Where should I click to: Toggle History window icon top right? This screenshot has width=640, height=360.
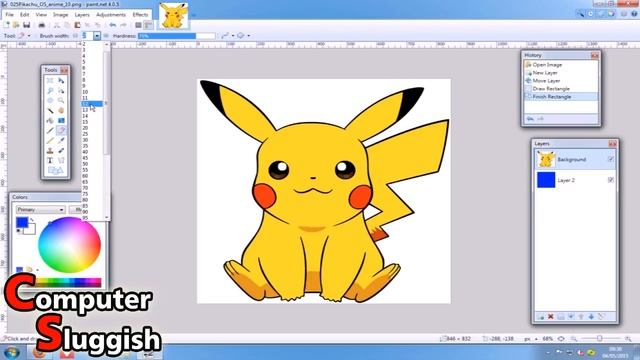click(591, 14)
